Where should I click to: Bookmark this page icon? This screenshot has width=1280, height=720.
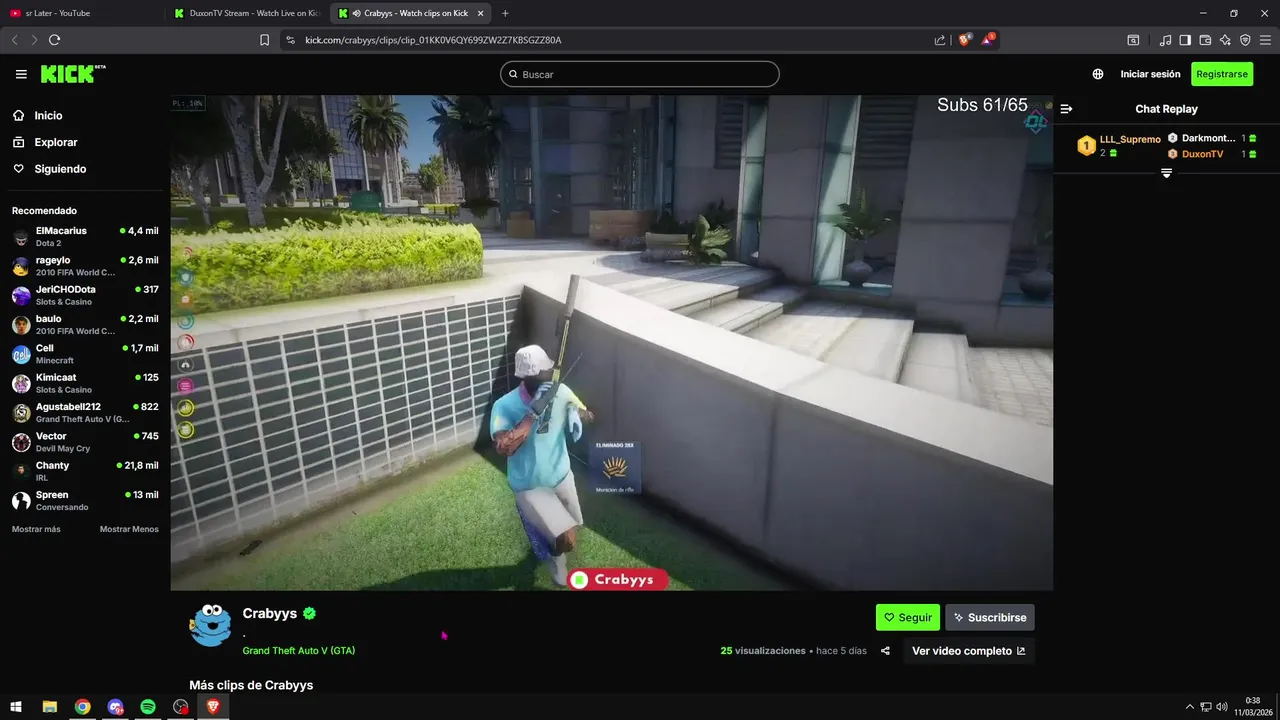(x=264, y=40)
